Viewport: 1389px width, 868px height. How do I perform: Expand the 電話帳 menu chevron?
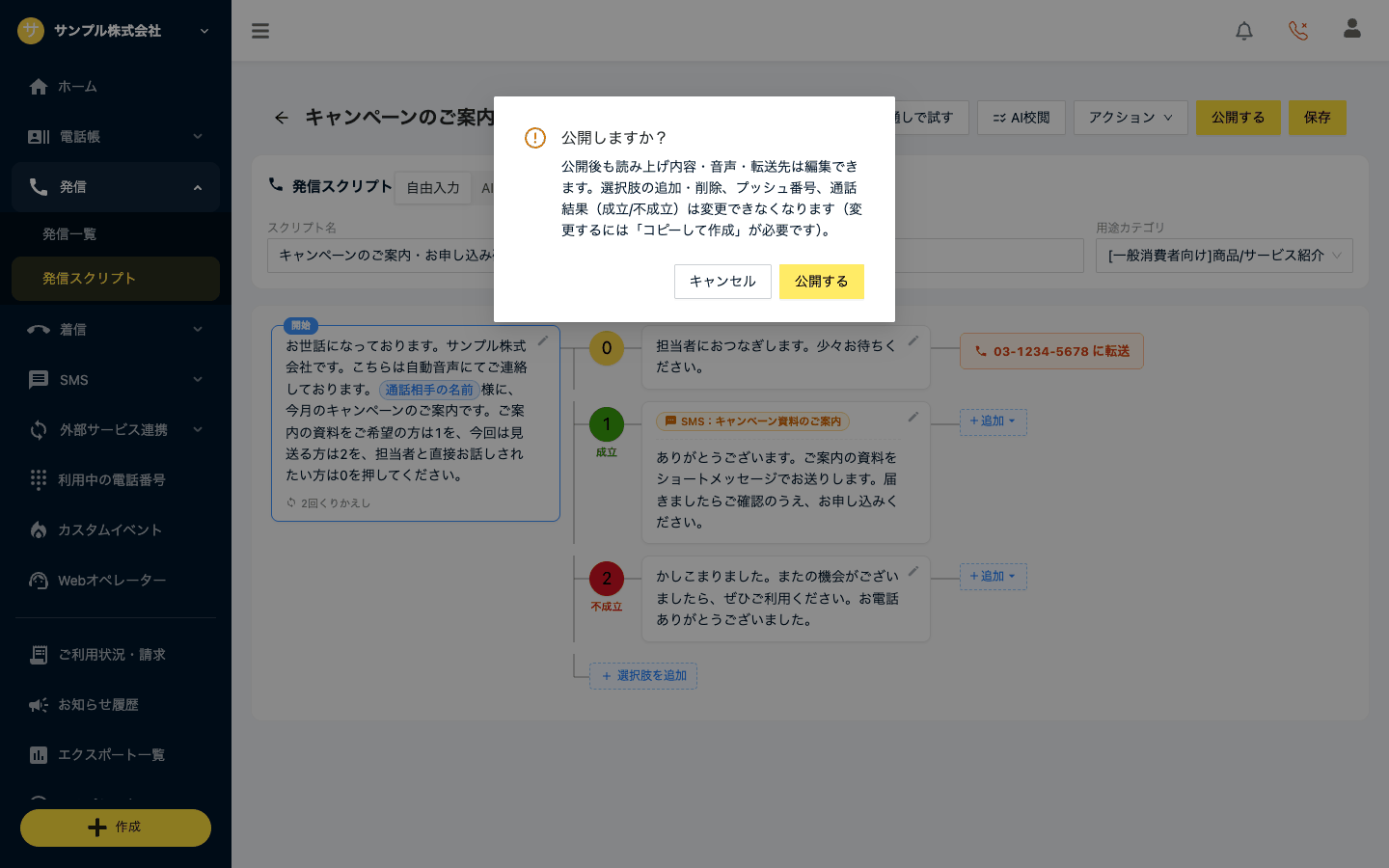click(x=198, y=137)
